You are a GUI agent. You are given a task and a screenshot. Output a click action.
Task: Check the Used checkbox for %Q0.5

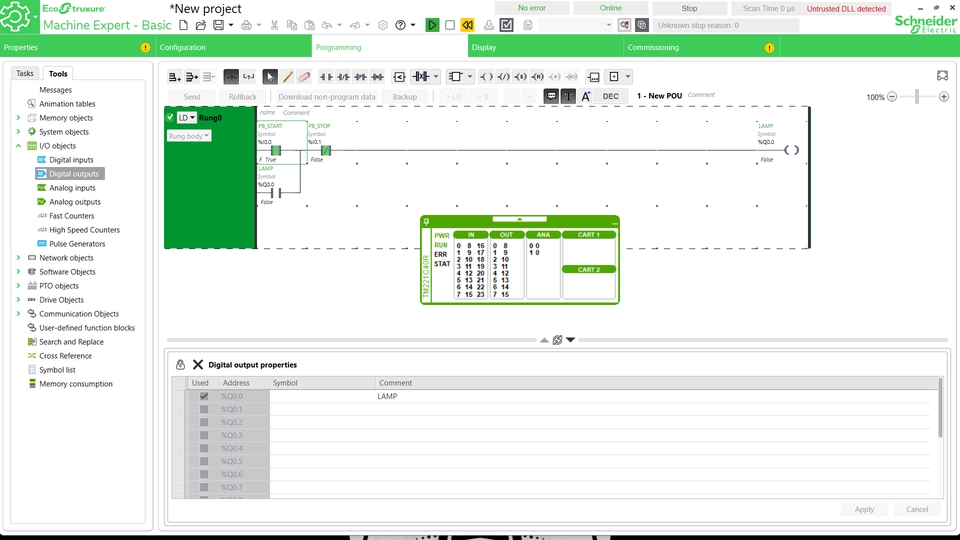[204, 461]
